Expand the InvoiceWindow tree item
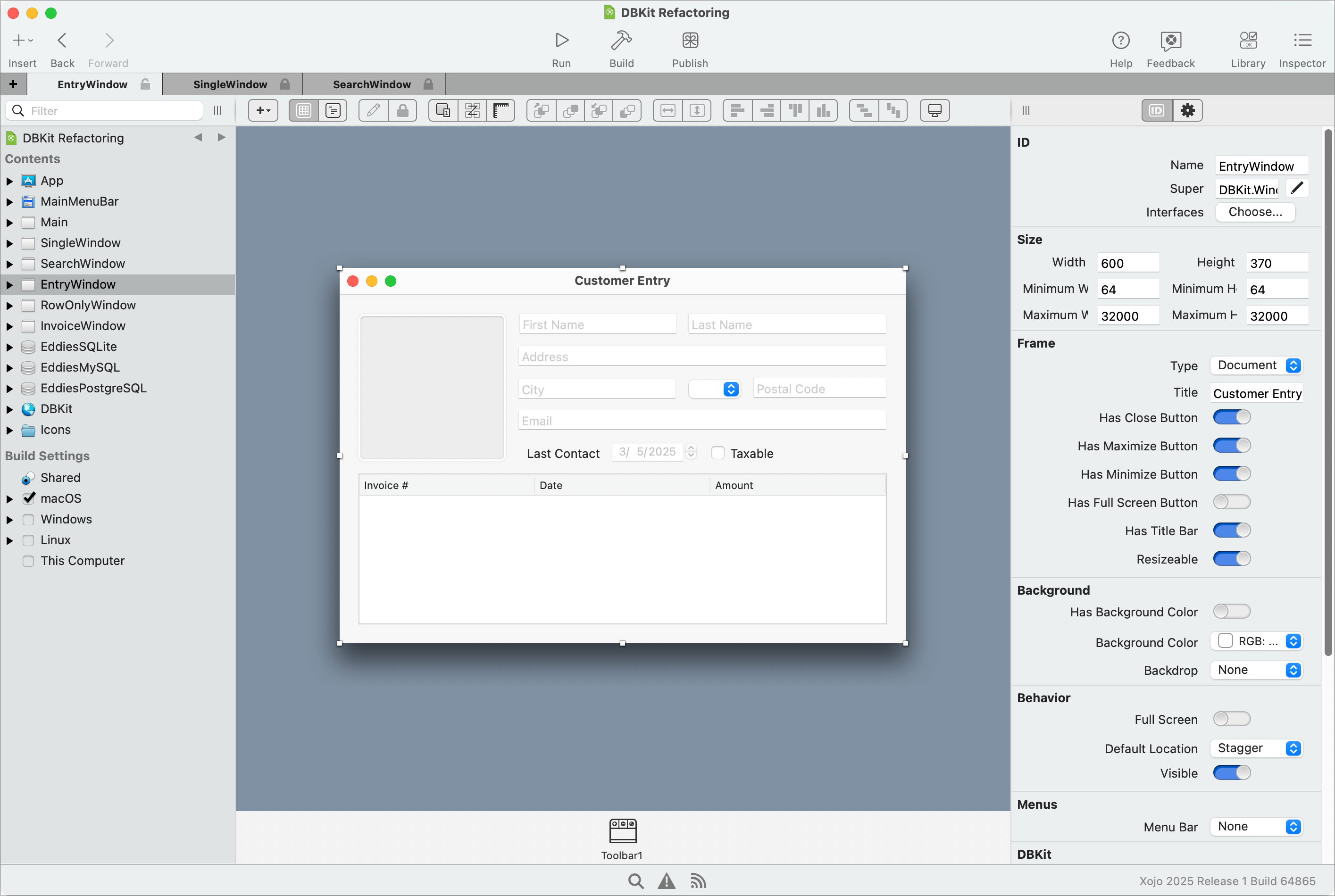The height and width of the screenshot is (896, 1335). click(10, 326)
